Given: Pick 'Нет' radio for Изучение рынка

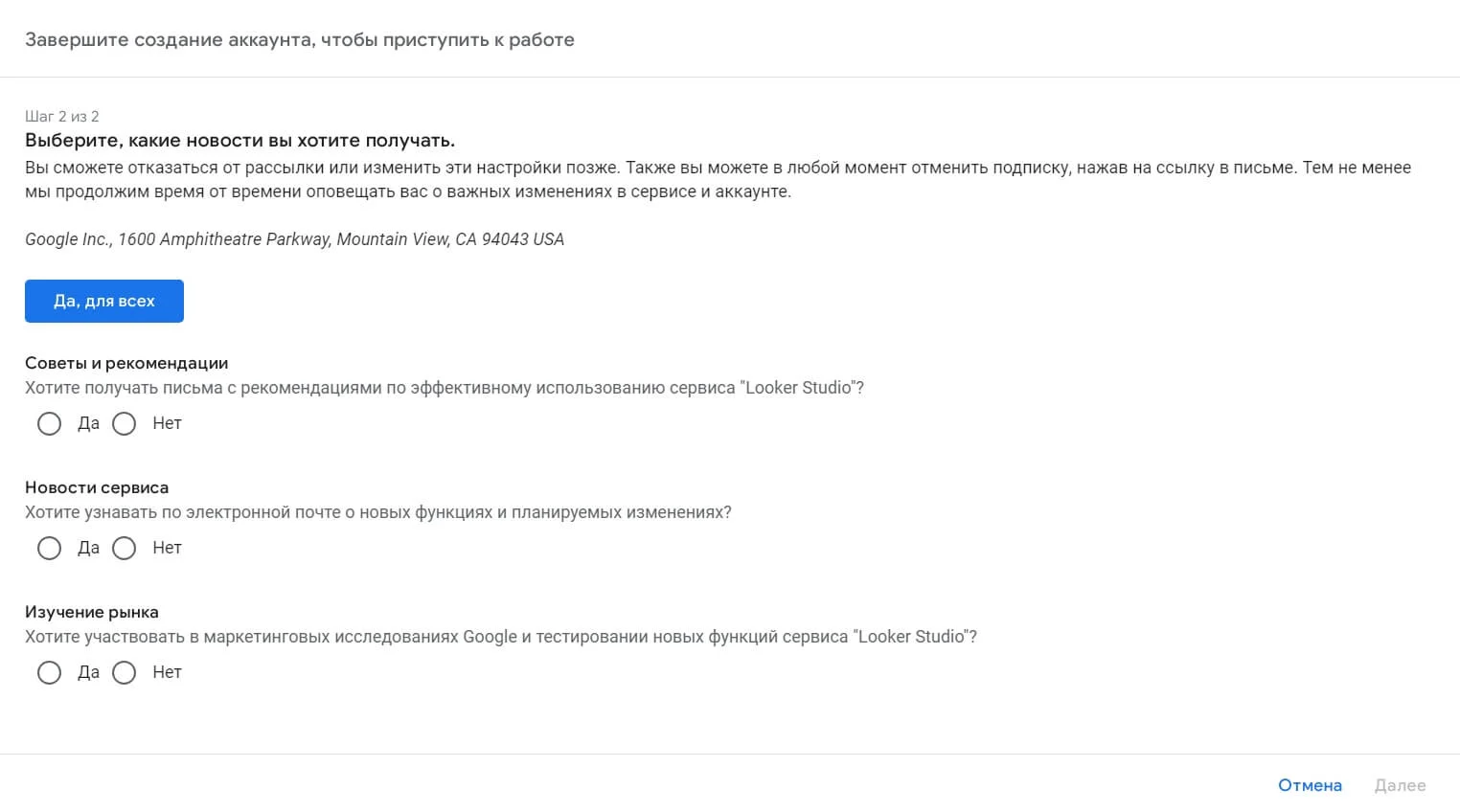Looking at the screenshot, I should [x=125, y=672].
